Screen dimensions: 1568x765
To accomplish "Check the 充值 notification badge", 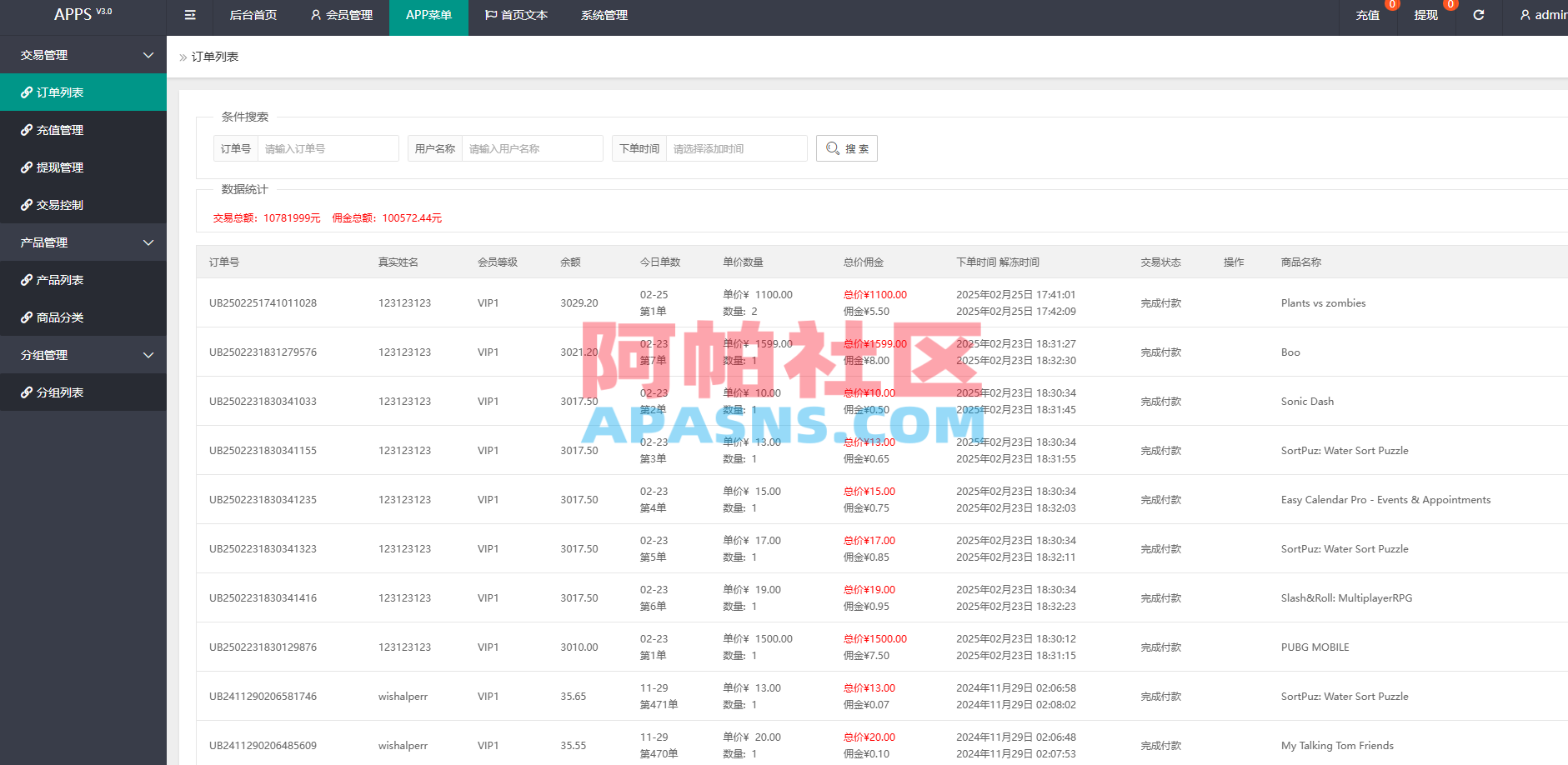I will tap(1390, 5).
